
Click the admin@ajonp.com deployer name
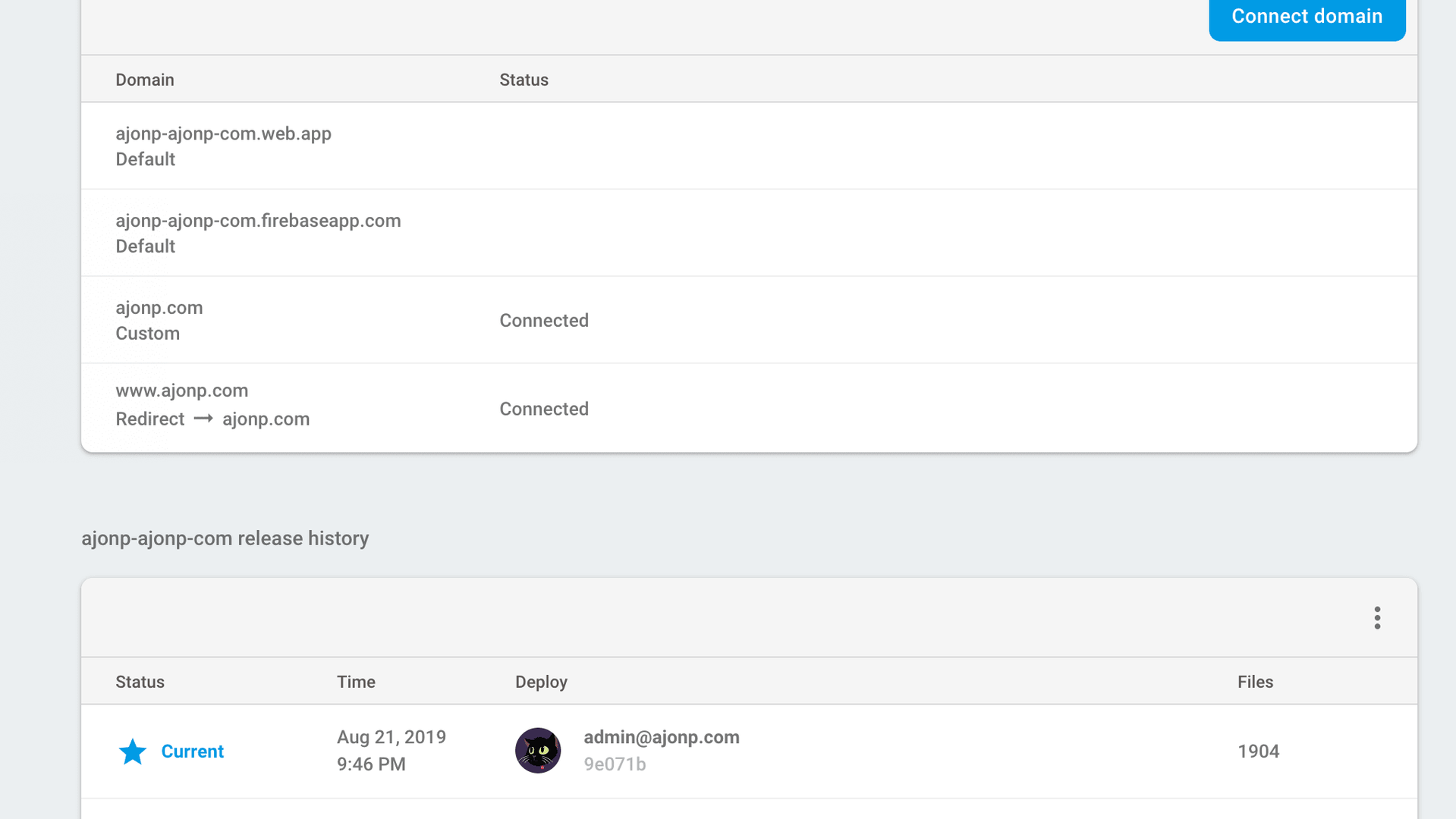(662, 737)
